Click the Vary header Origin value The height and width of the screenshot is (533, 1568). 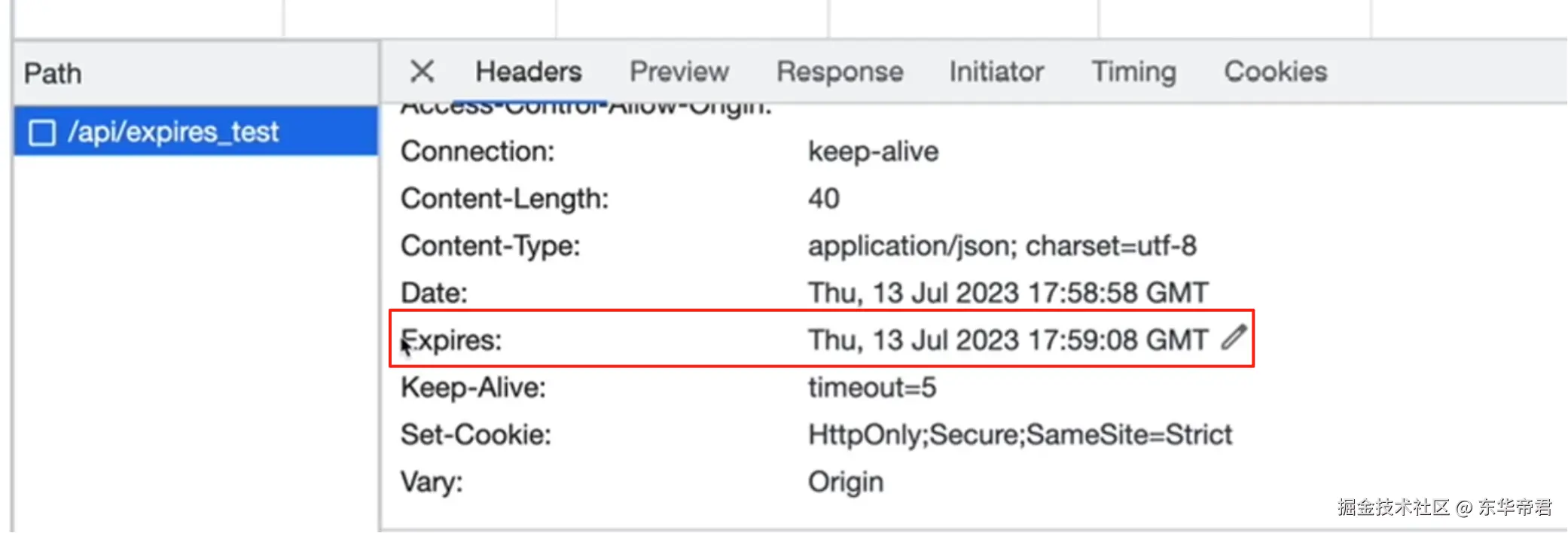click(845, 482)
